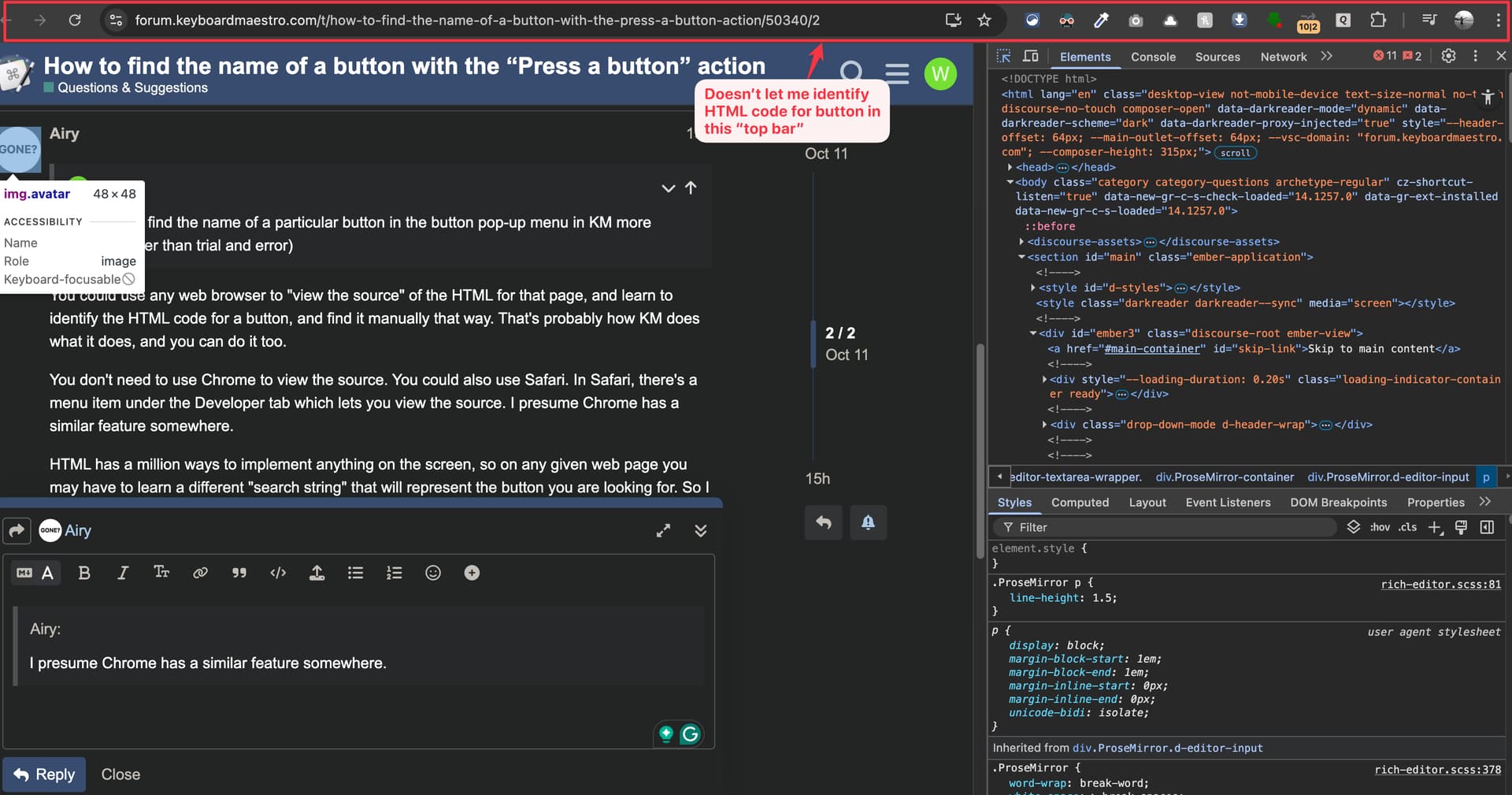Toggle the .cls element classes panel
This screenshot has height=795, width=1512.
(x=1407, y=527)
